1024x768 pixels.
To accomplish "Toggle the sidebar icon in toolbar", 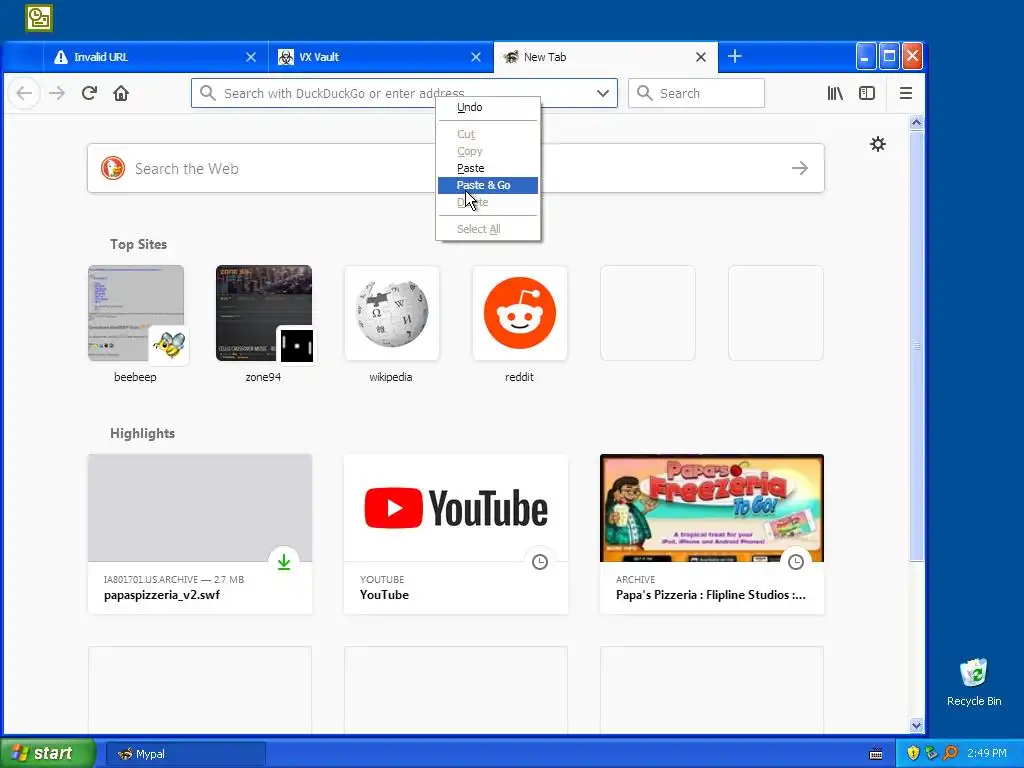I will (867, 93).
